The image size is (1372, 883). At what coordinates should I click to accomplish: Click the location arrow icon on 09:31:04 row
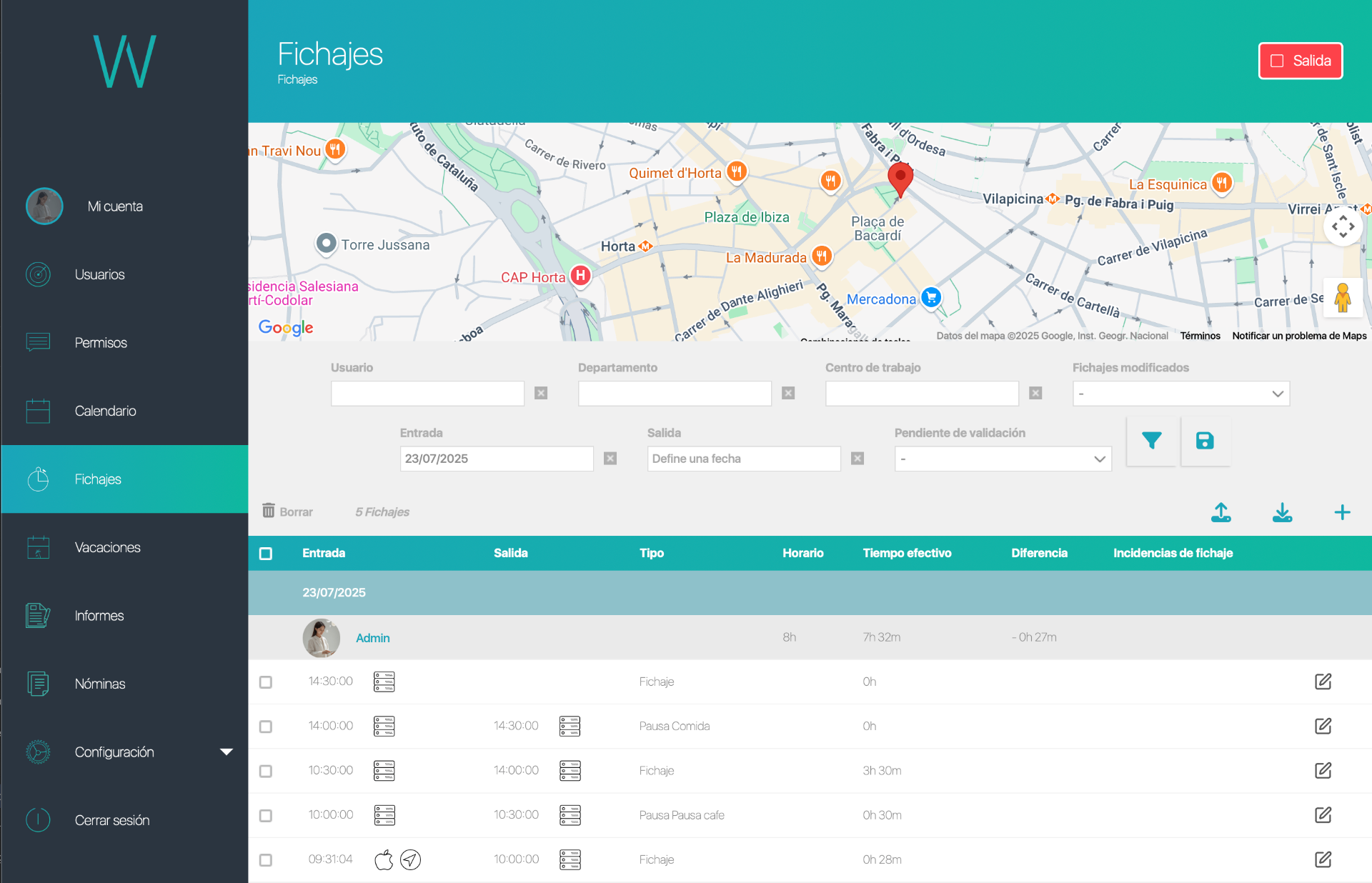(410, 859)
